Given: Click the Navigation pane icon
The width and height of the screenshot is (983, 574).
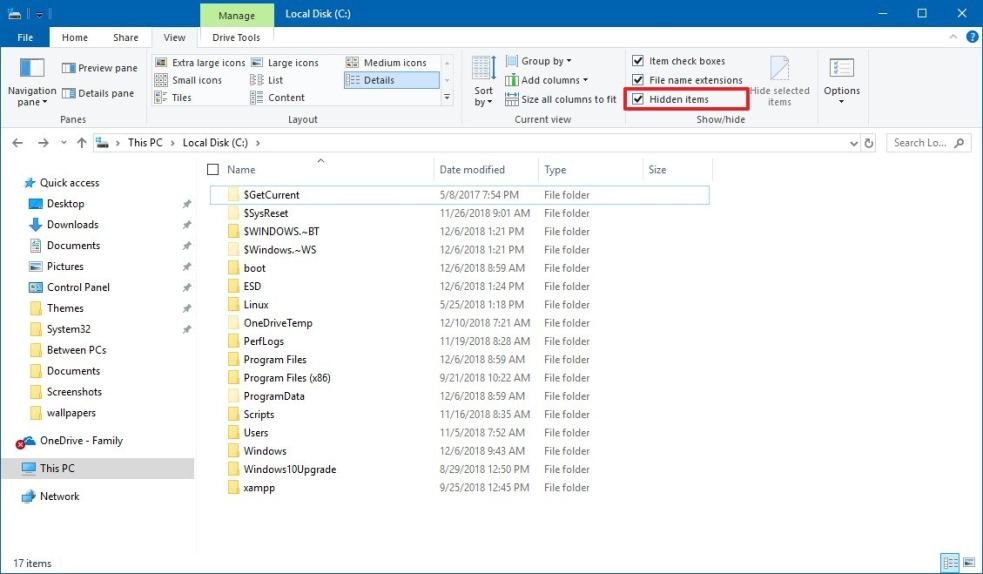Looking at the screenshot, I should coord(32,70).
